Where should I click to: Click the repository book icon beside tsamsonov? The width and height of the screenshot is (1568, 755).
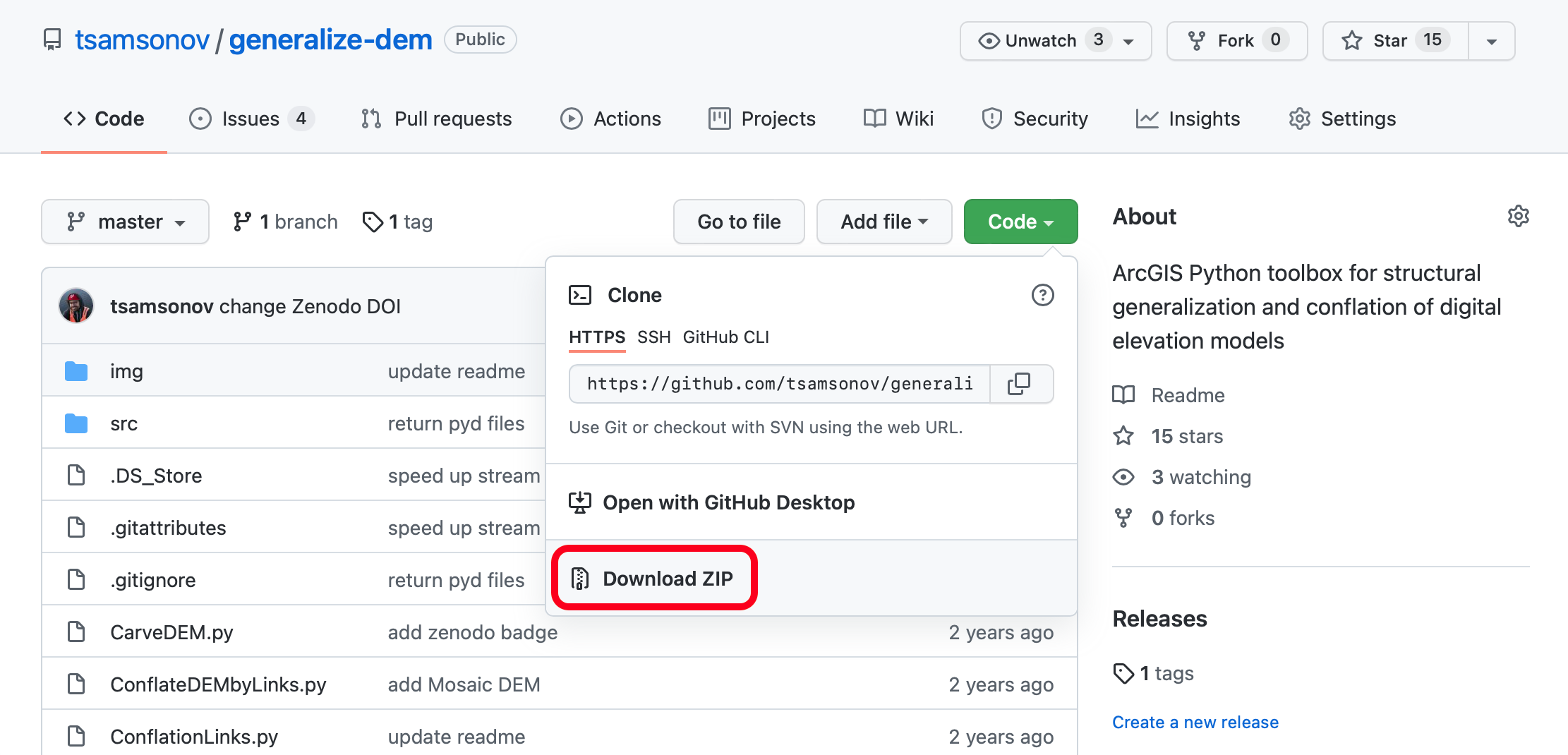[x=52, y=40]
